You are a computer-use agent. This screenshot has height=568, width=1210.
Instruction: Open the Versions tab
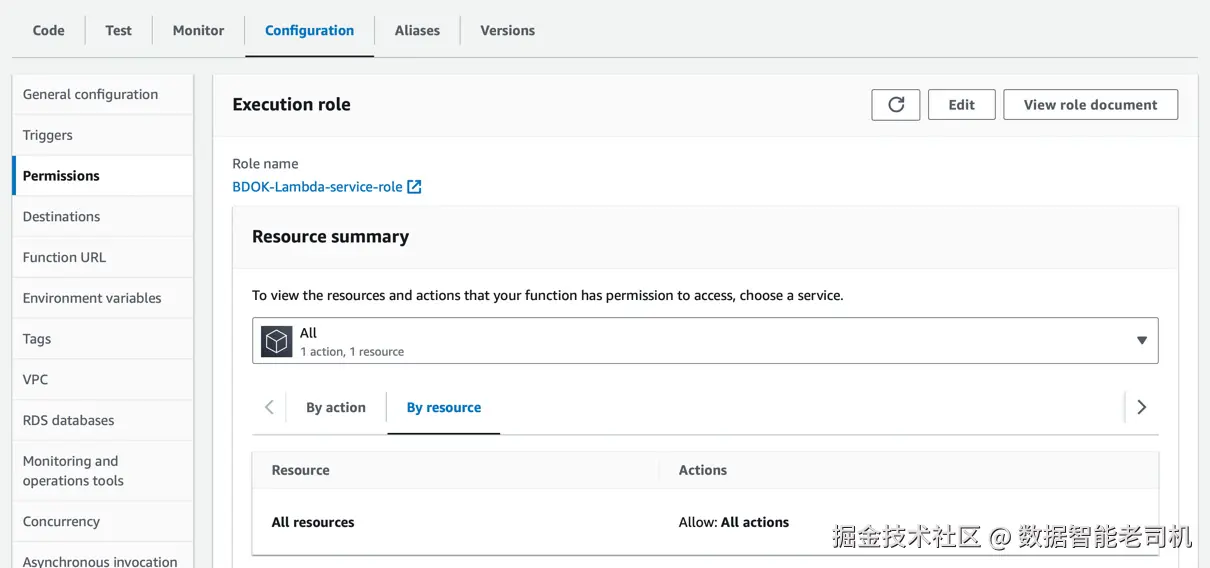(507, 30)
